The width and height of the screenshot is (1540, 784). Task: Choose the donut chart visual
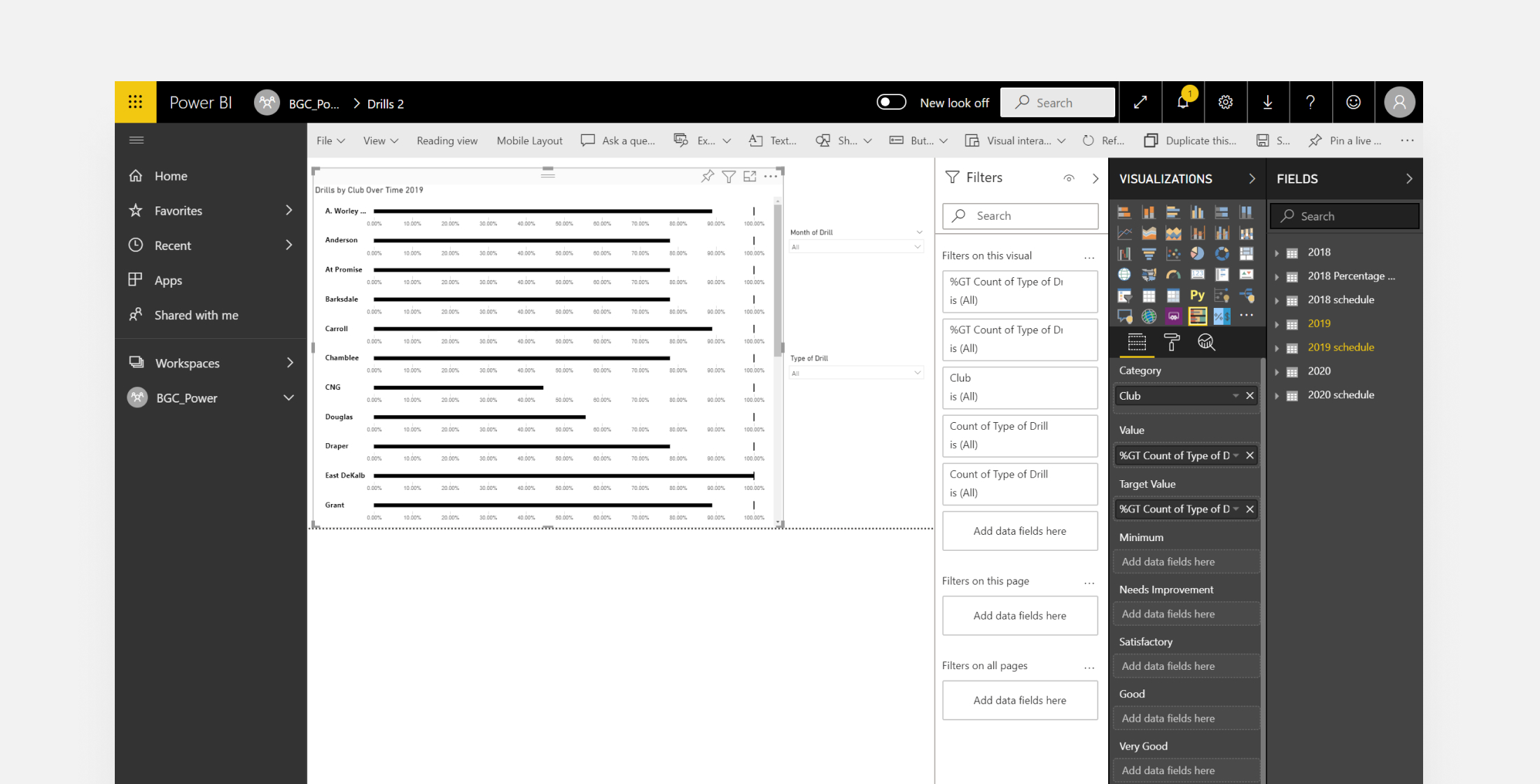click(1222, 253)
